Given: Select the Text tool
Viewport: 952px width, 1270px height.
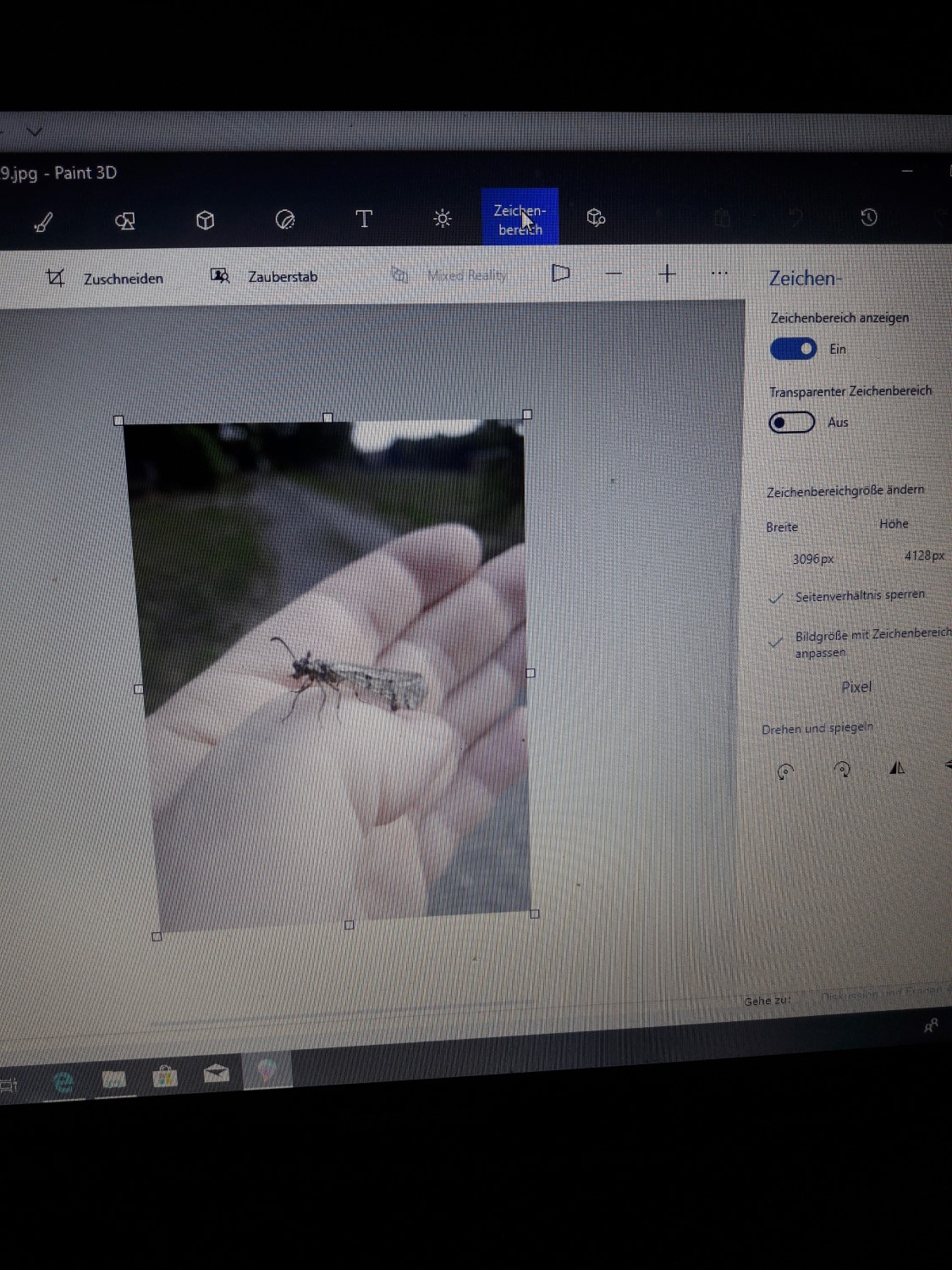Looking at the screenshot, I should coord(364,219).
